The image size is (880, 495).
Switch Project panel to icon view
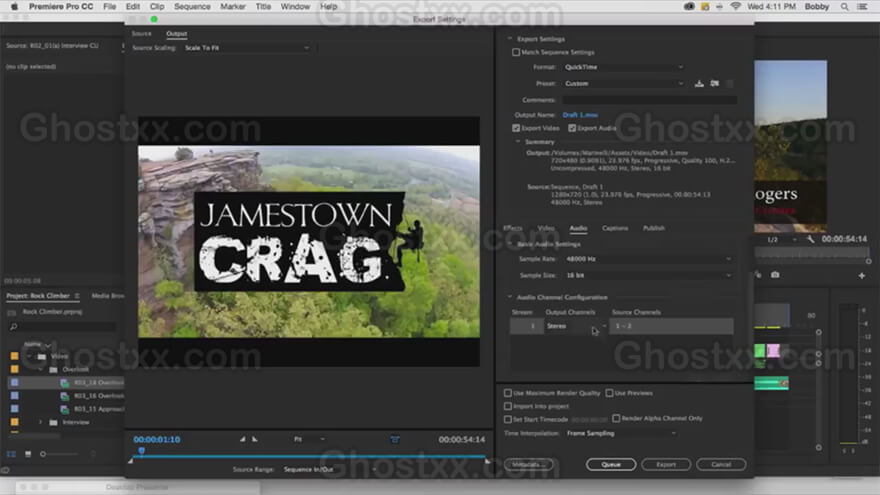(28, 454)
